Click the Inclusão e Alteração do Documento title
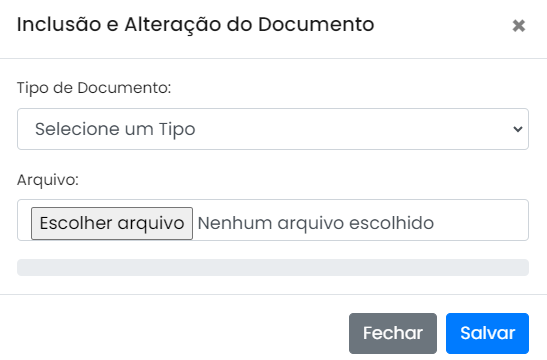 195,24
